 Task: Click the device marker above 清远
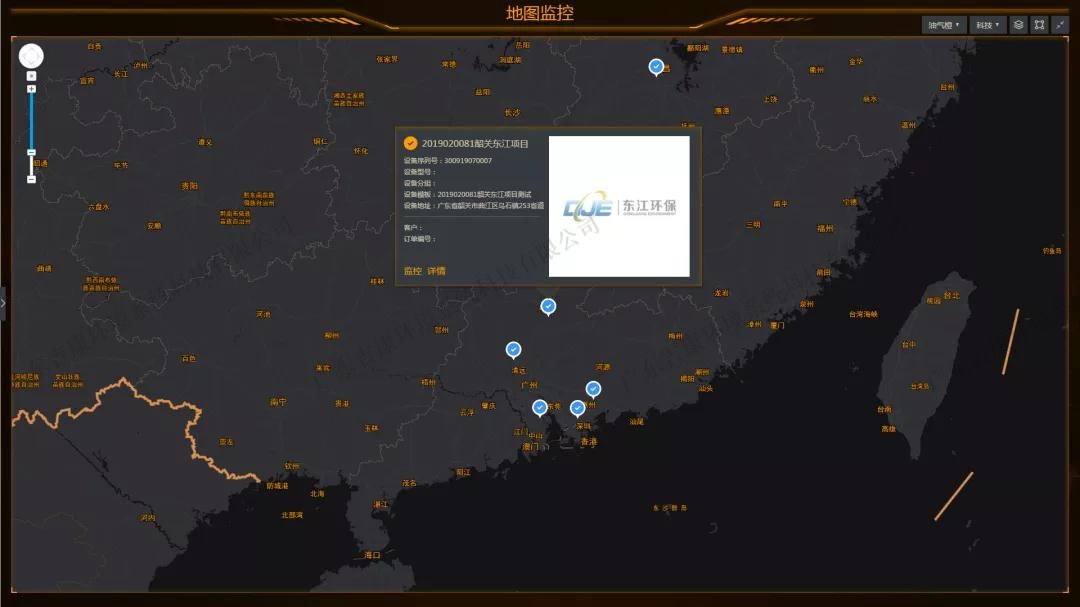coord(513,350)
